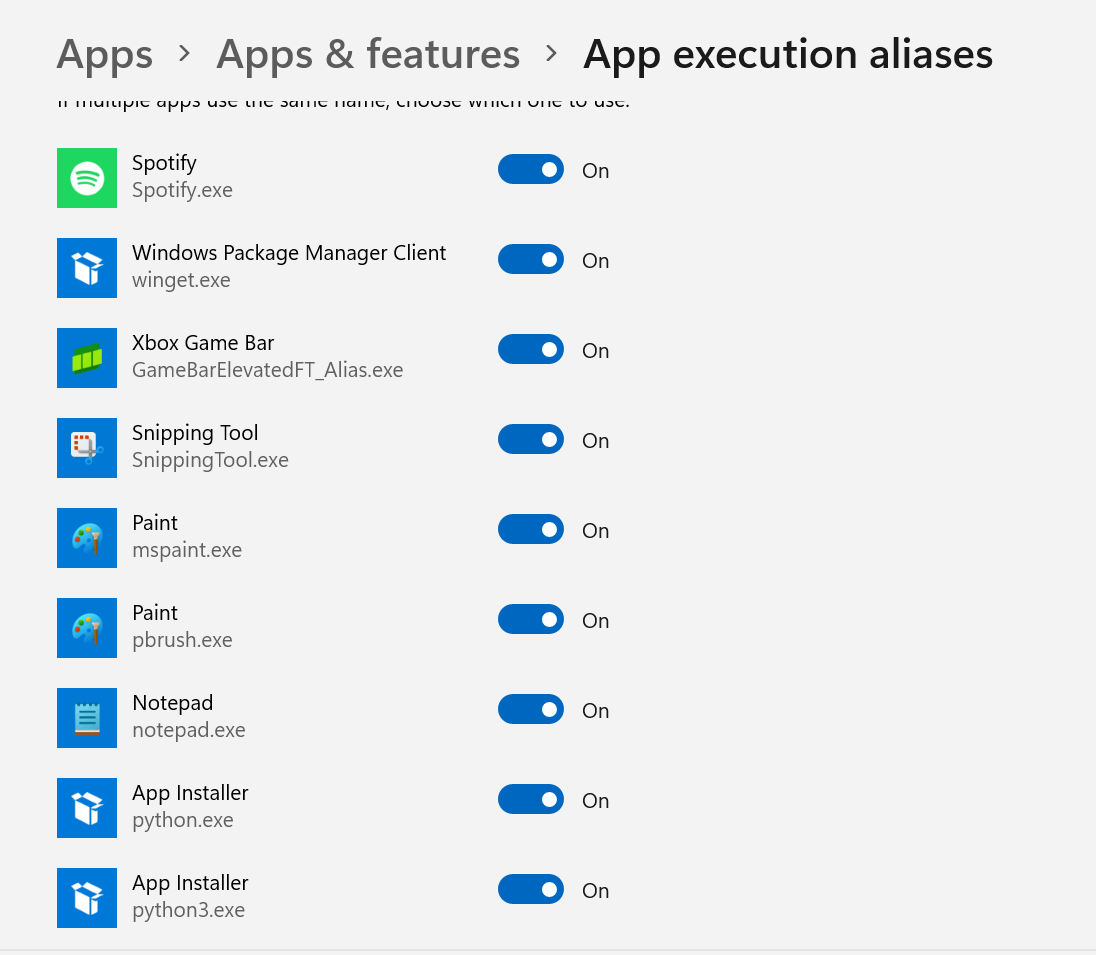Click the App Installer python3.exe icon
Viewport: 1096px width, 955px height.
pos(87,898)
